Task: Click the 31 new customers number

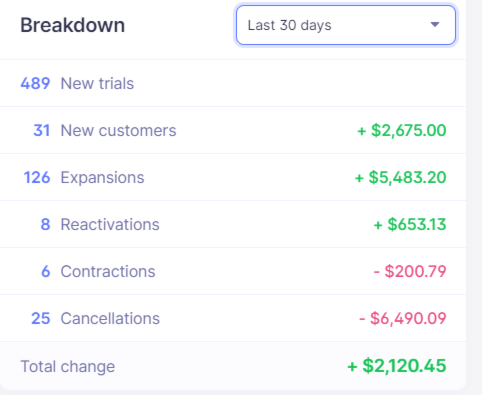Action: click(x=41, y=130)
